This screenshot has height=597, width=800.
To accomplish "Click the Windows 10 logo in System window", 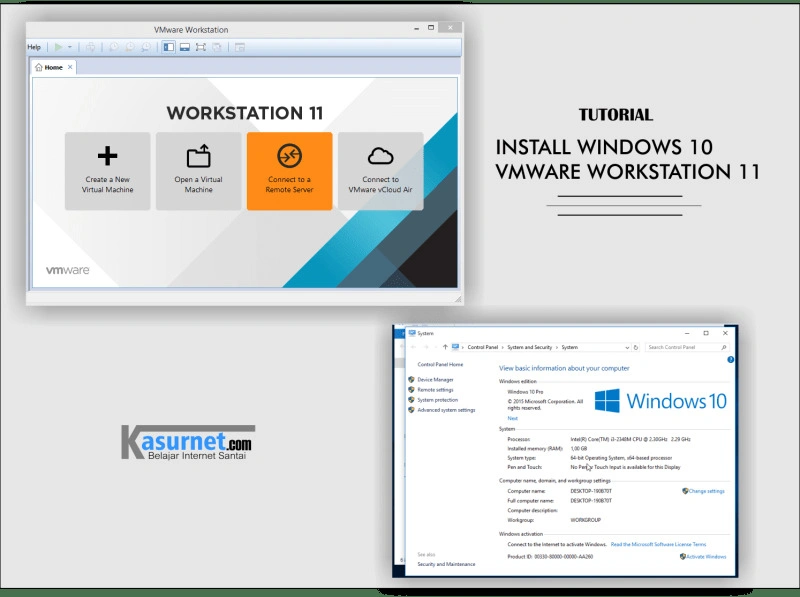I will click(x=661, y=401).
